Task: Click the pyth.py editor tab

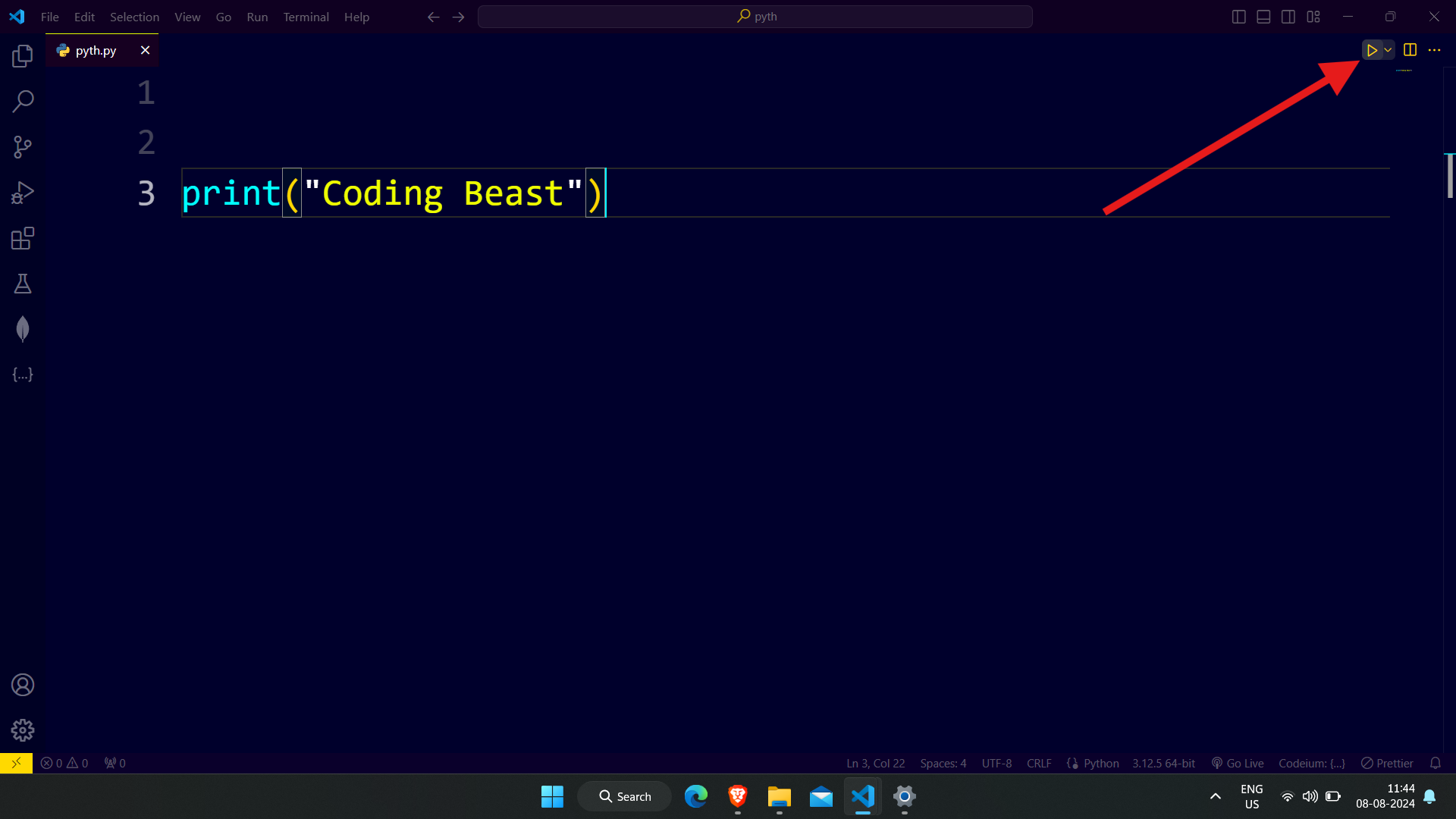Action: 95,50
